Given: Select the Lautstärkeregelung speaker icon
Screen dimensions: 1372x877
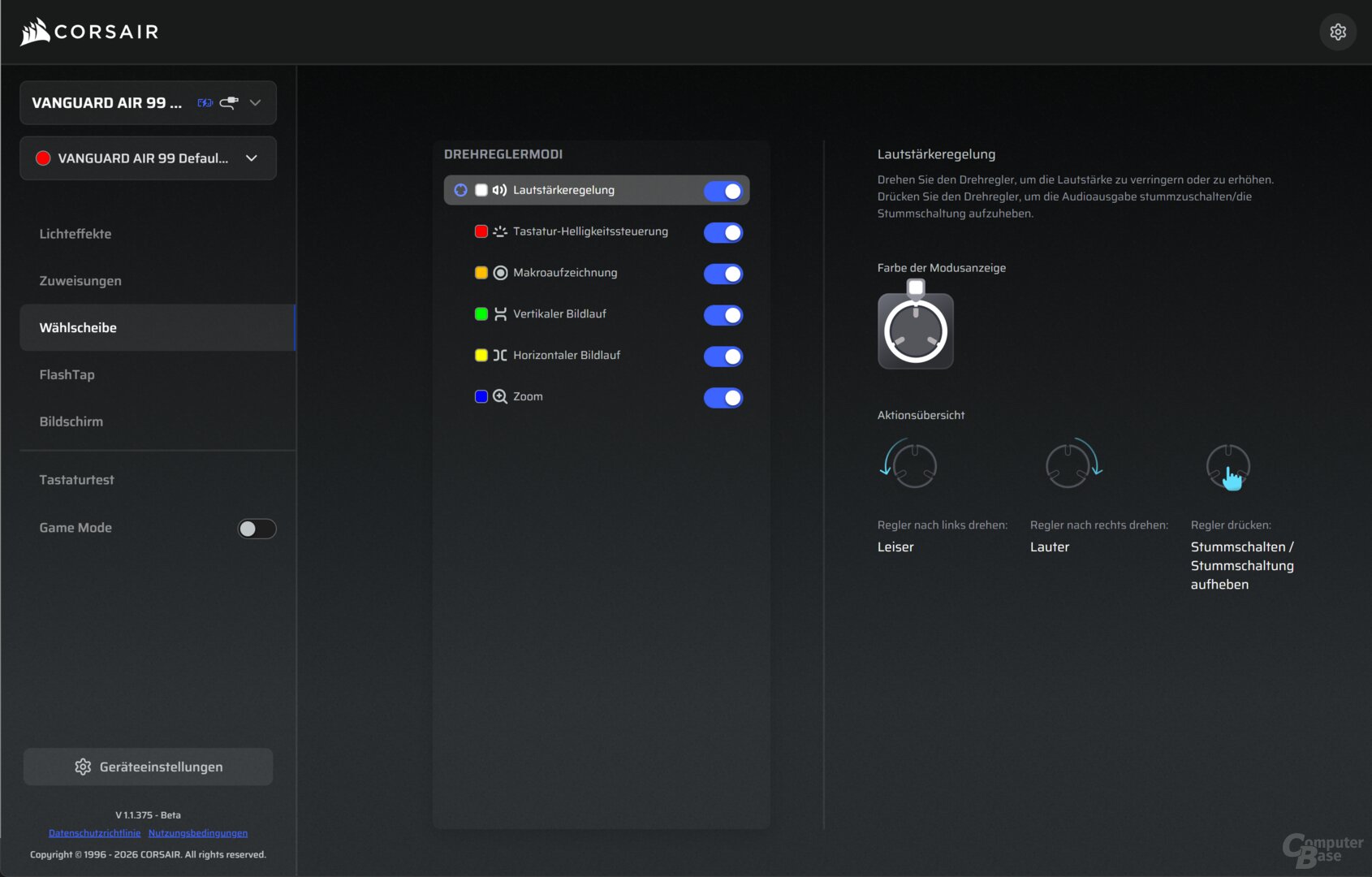Looking at the screenshot, I should (498, 189).
